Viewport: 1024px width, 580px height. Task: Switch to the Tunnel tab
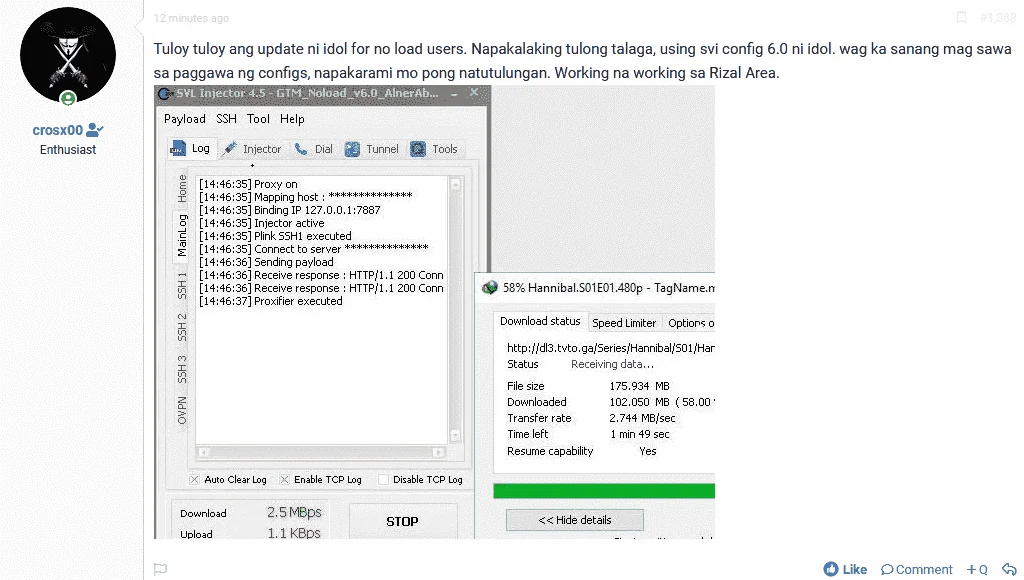pyautogui.click(x=372, y=149)
